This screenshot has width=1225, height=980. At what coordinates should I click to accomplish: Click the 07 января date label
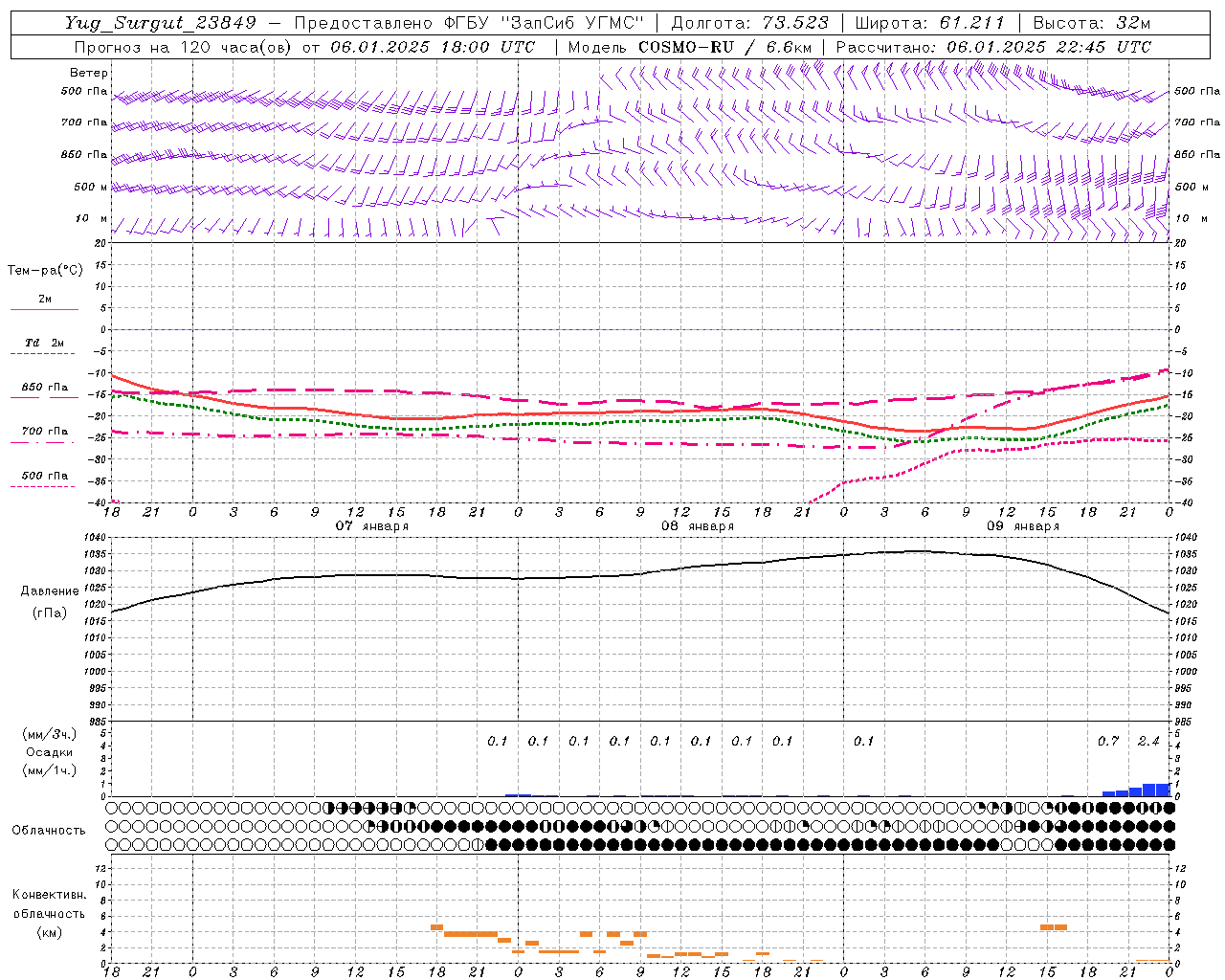tap(372, 526)
